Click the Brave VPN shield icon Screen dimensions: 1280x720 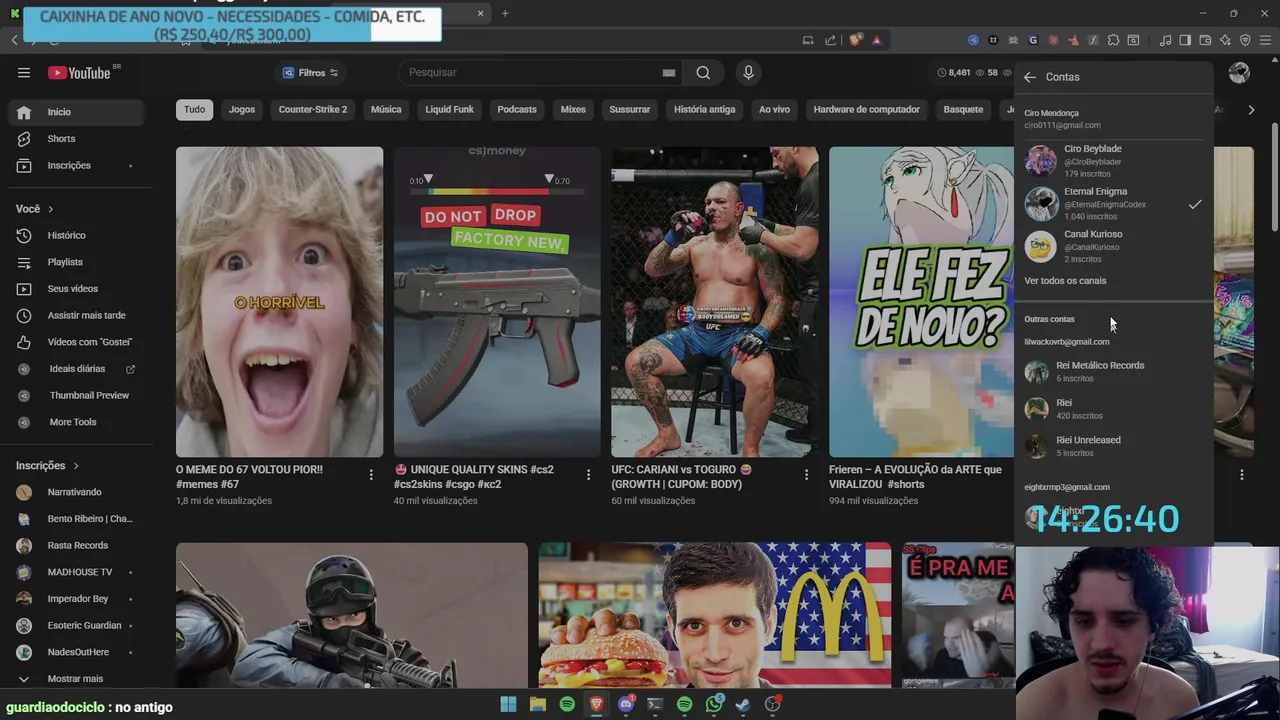1245,40
